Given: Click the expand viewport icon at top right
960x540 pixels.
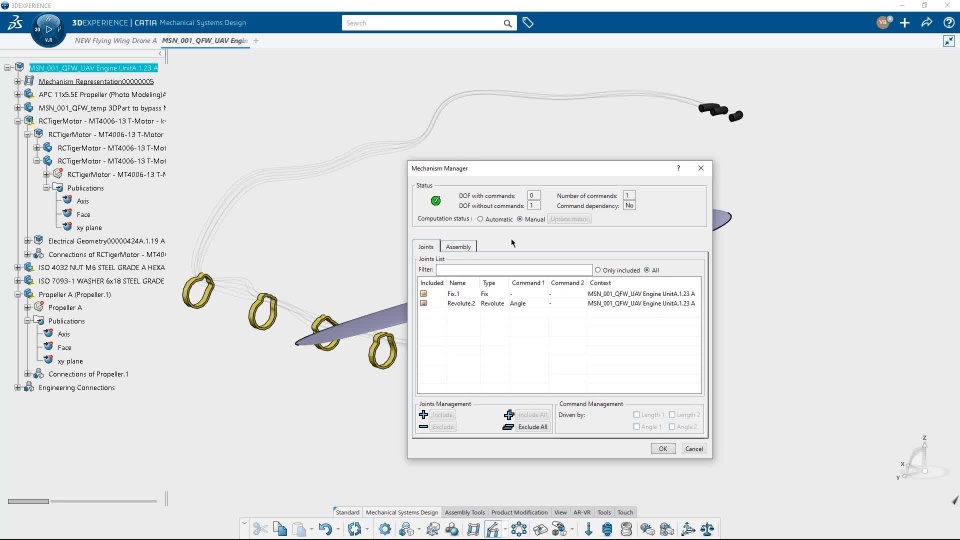Looking at the screenshot, I should (949, 41).
